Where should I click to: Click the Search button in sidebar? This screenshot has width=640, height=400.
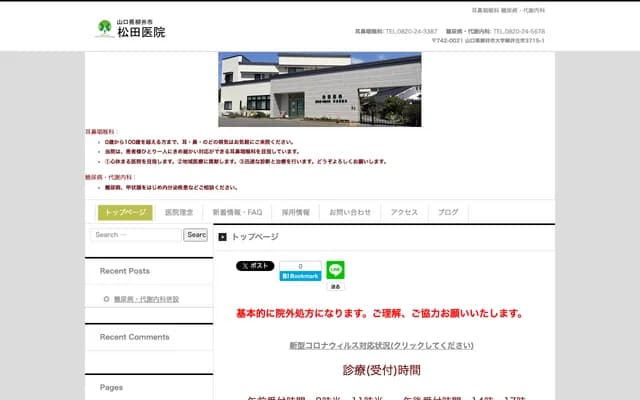tap(196, 235)
